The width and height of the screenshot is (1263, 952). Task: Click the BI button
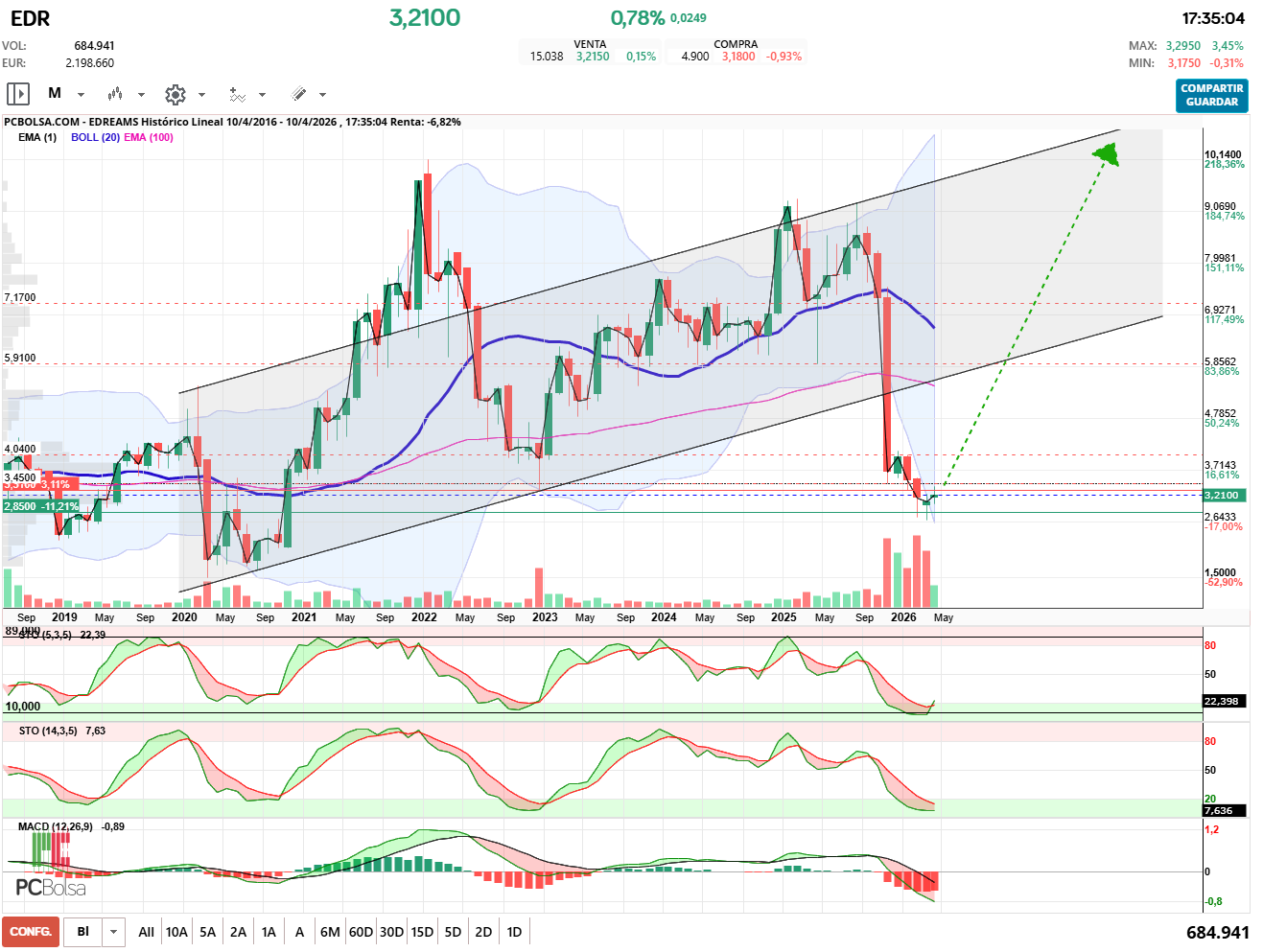pyautogui.click(x=83, y=932)
